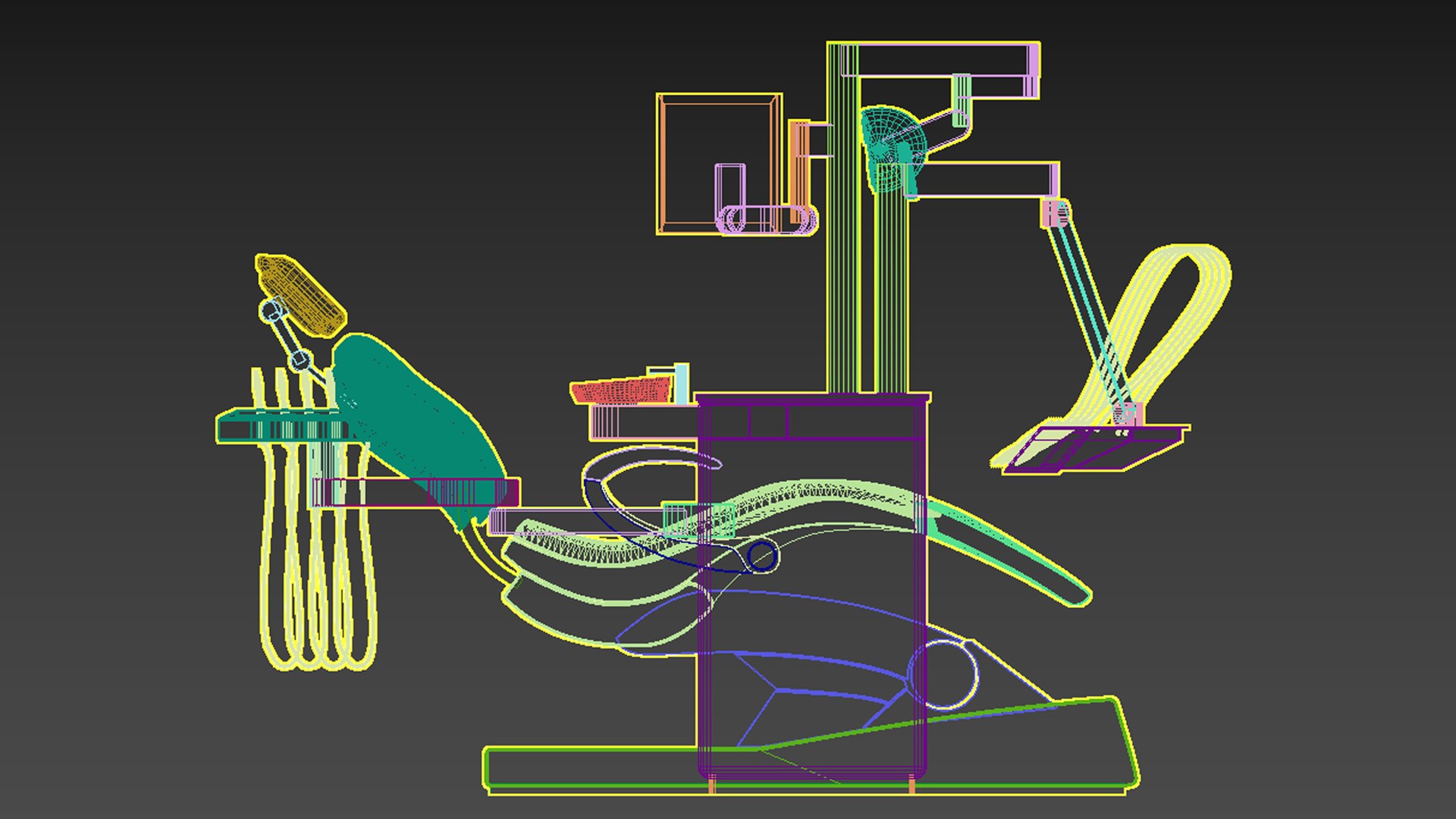Select the navy circle chair pivot

click(x=761, y=557)
